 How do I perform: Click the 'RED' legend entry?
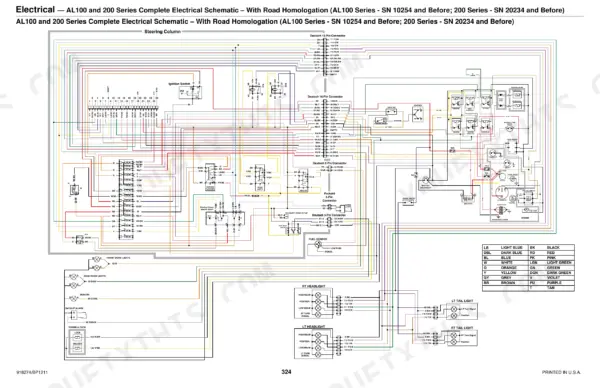click(x=551, y=253)
